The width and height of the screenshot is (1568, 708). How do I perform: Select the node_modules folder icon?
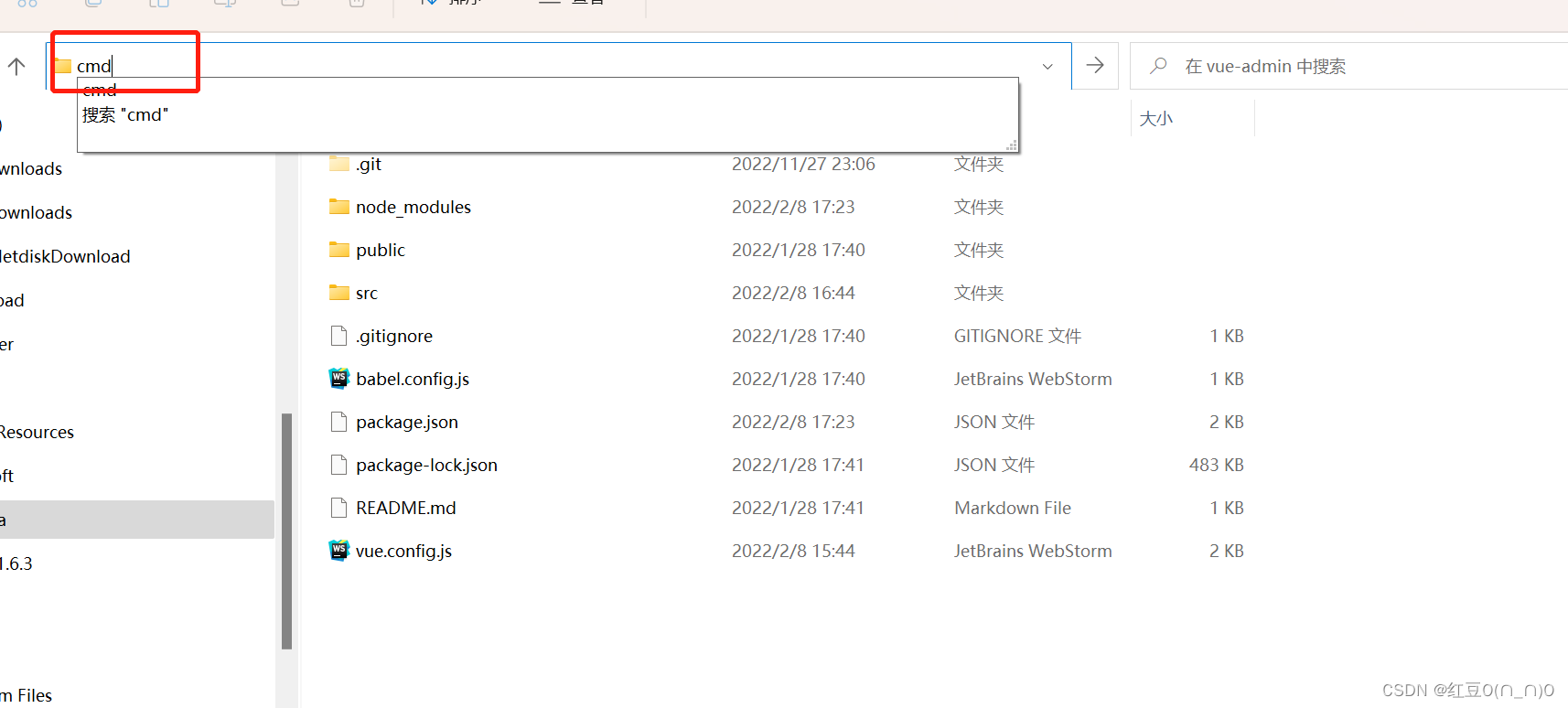pyautogui.click(x=339, y=207)
